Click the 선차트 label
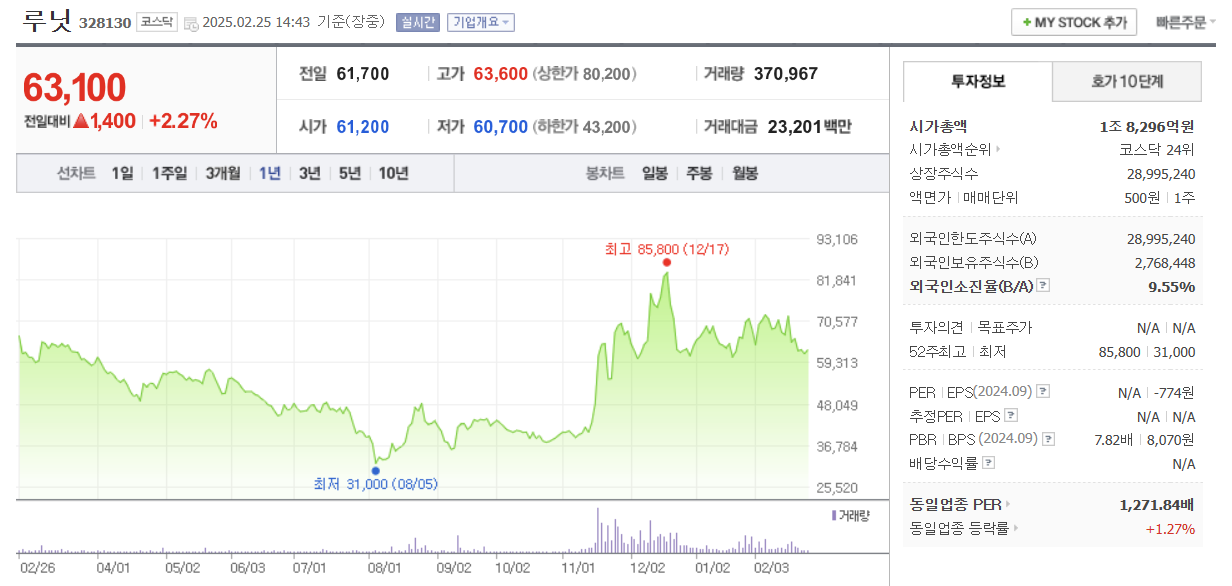Screen dimensions: 1232x586 [77, 173]
